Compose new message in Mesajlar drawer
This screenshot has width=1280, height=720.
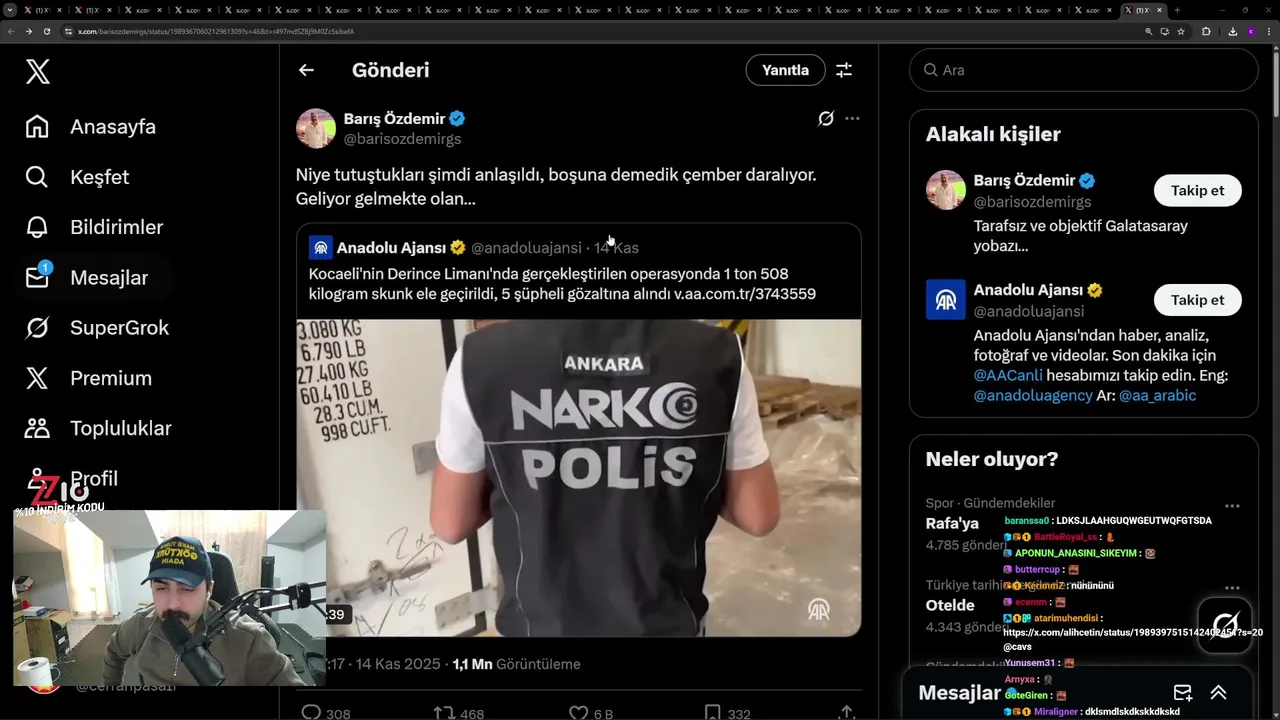click(1182, 693)
